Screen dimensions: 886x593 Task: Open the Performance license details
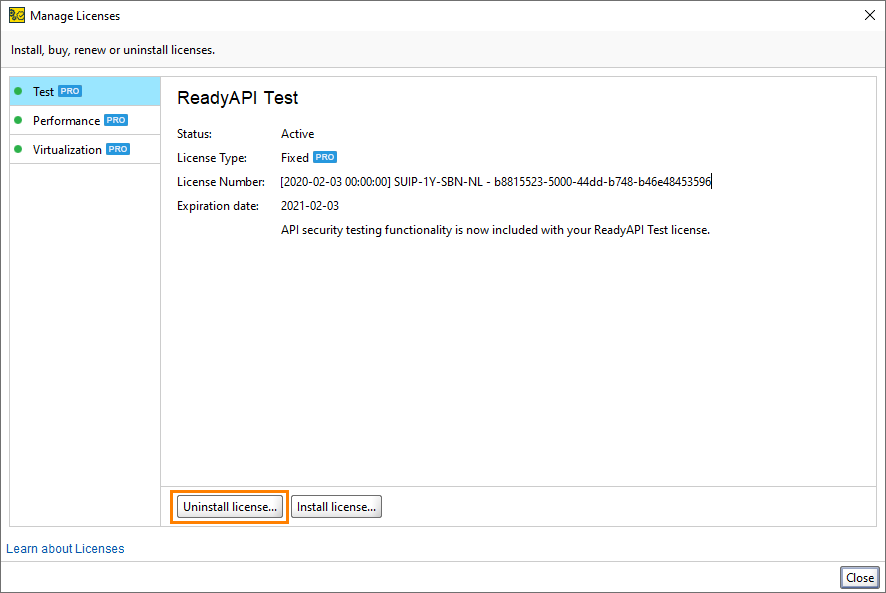[x=66, y=120]
